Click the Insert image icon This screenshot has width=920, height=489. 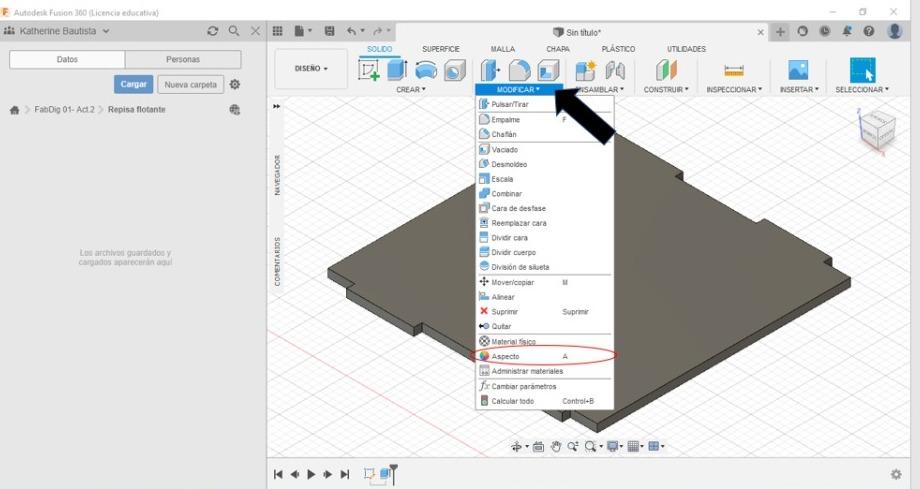pyautogui.click(x=799, y=70)
